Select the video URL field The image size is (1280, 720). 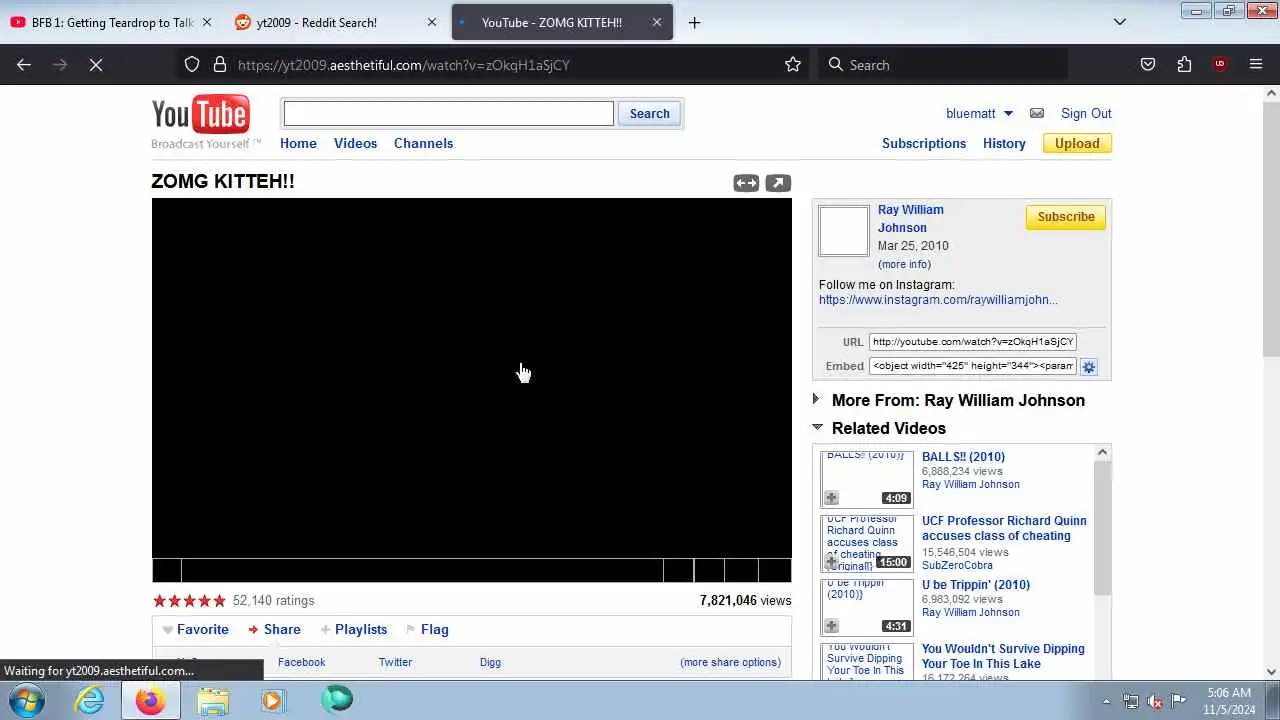[973, 341]
